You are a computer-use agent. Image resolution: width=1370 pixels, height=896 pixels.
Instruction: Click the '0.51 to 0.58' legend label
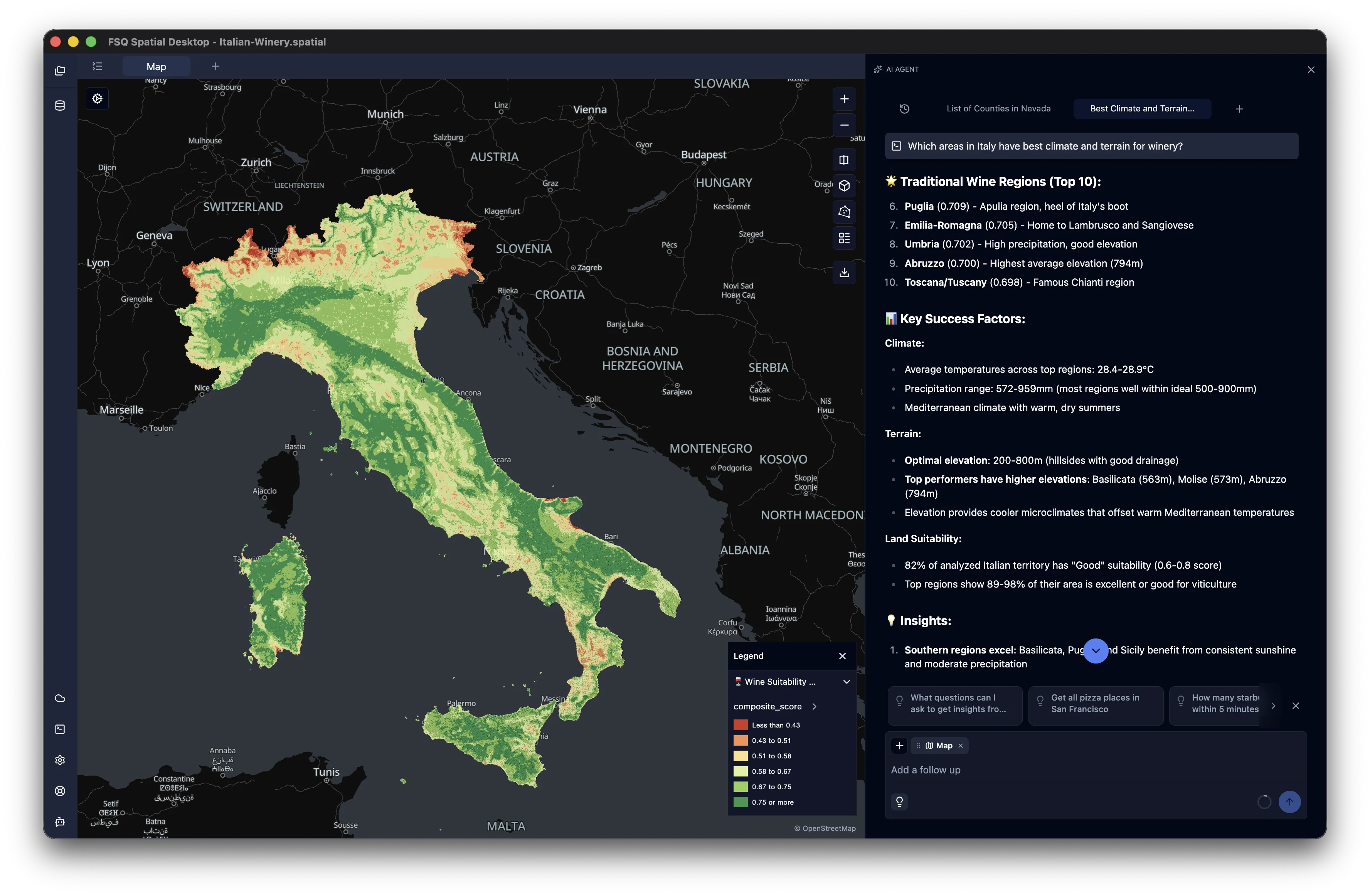pos(771,756)
